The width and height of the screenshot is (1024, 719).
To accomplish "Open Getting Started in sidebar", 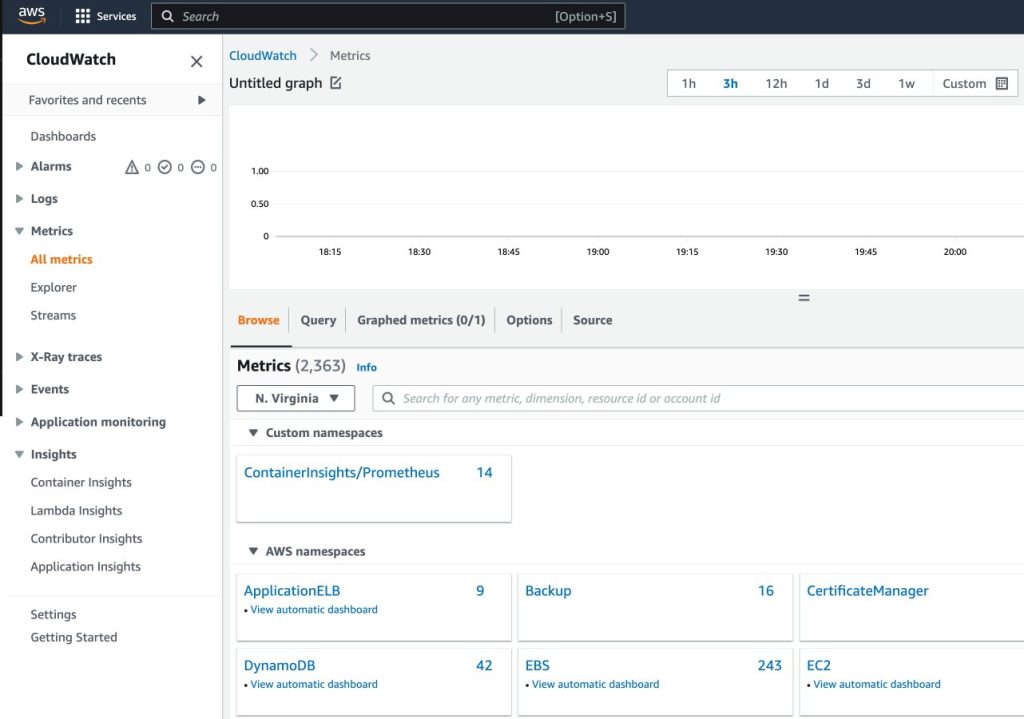I will pos(74,637).
